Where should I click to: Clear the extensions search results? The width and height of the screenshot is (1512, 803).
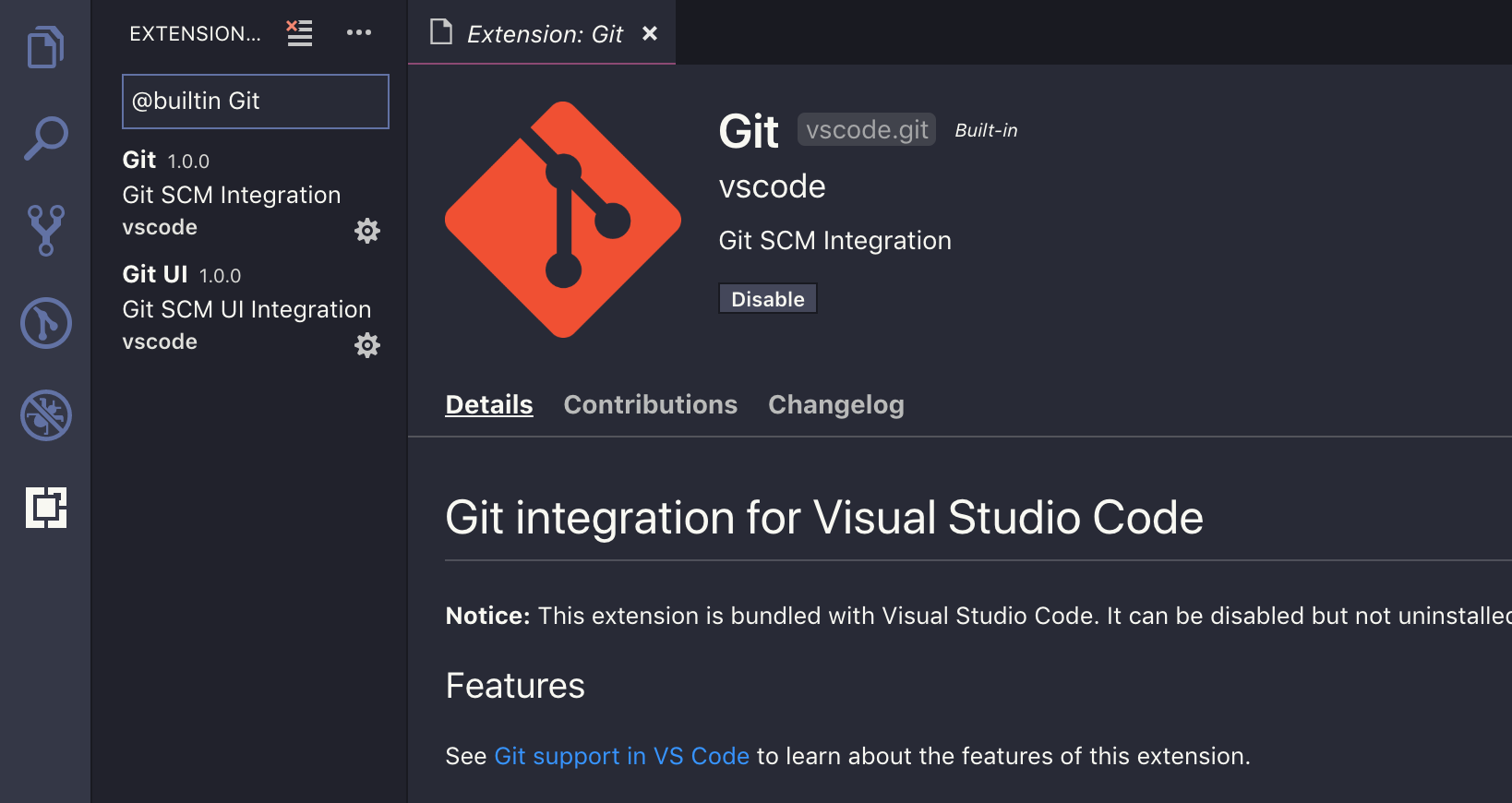tap(299, 33)
